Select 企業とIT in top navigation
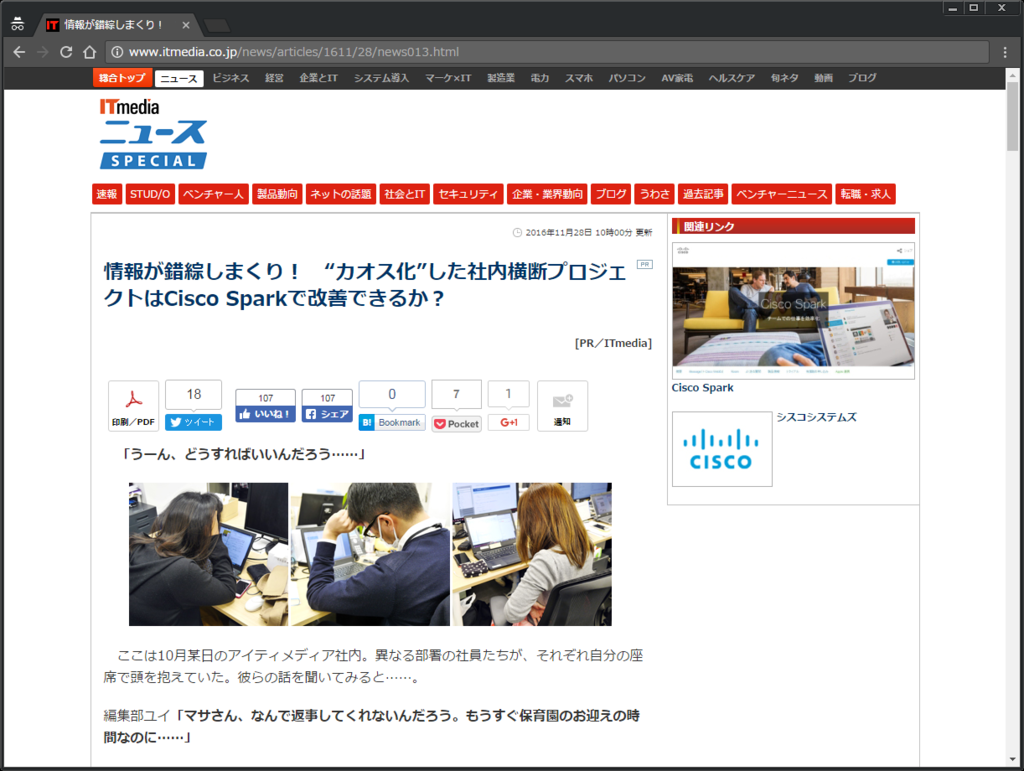The width and height of the screenshot is (1024, 771). click(318, 78)
